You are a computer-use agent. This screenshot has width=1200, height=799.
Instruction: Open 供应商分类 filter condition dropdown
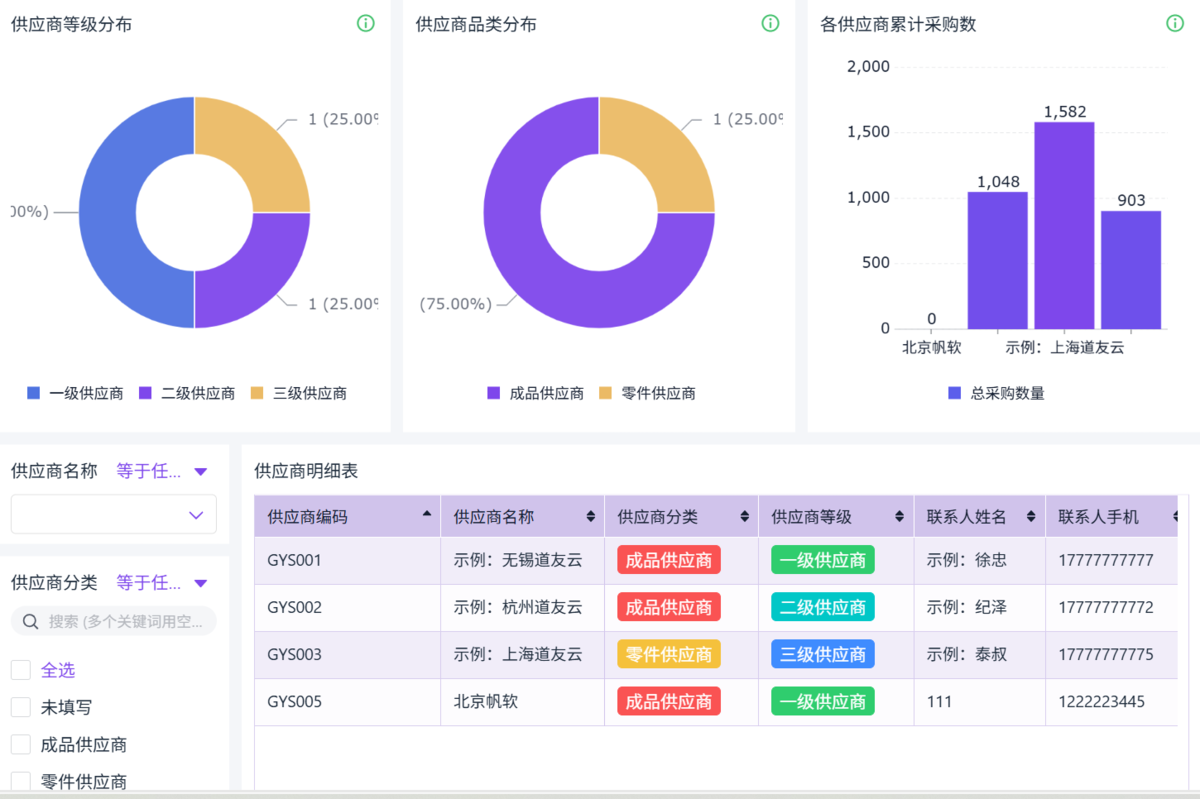(162, 582)
